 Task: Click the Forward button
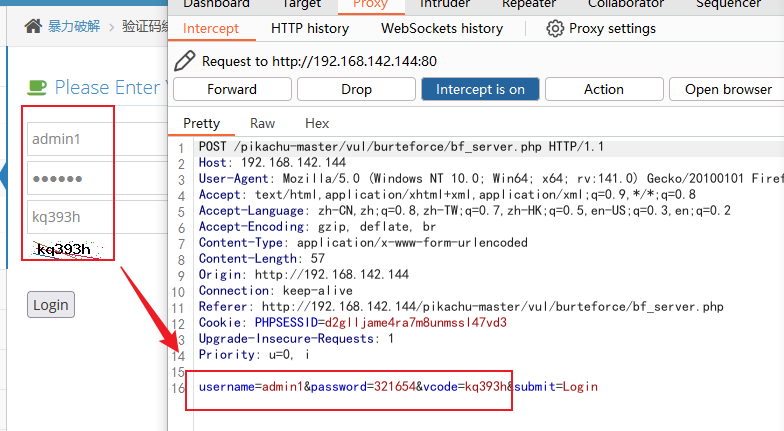point(232,90)
